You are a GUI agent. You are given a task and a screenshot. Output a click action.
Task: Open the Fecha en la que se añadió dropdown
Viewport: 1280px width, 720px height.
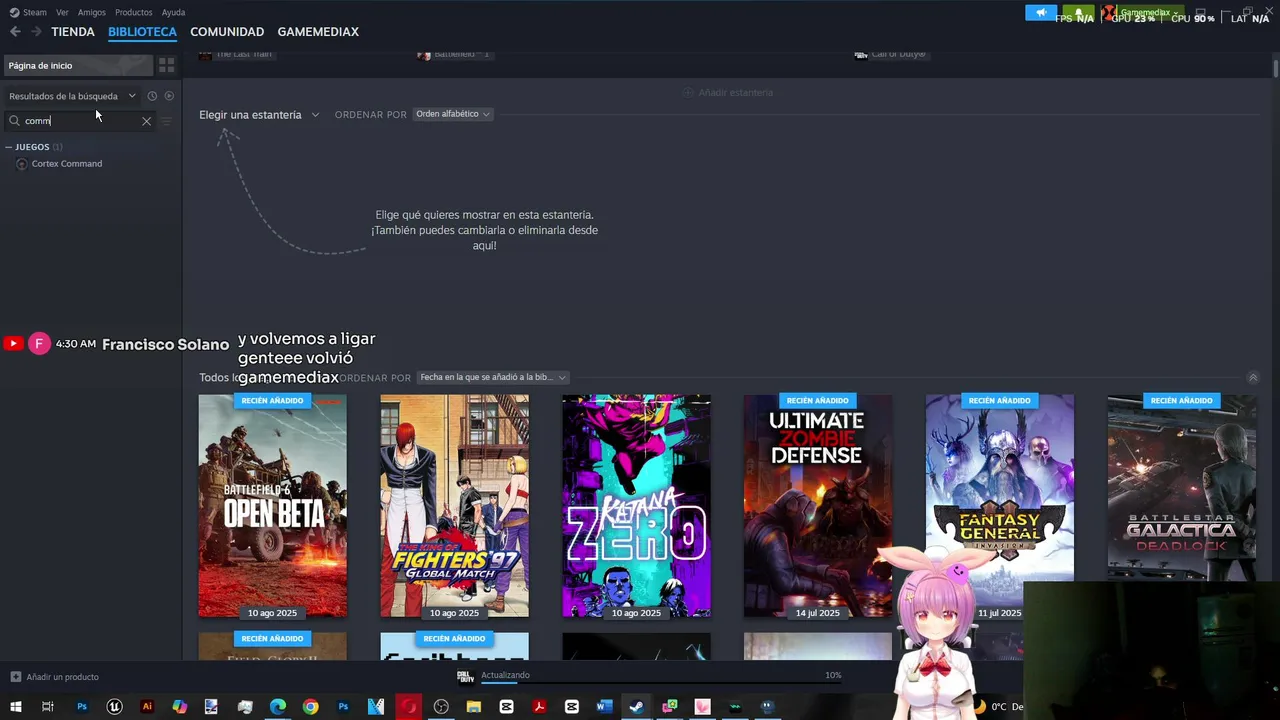tap(493, 377)
